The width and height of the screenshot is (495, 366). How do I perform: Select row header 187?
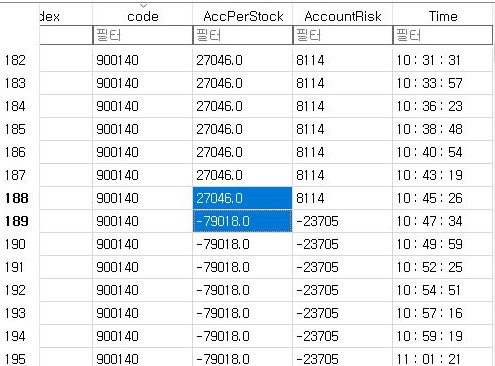pyautogui.click(x=19, y=175)
